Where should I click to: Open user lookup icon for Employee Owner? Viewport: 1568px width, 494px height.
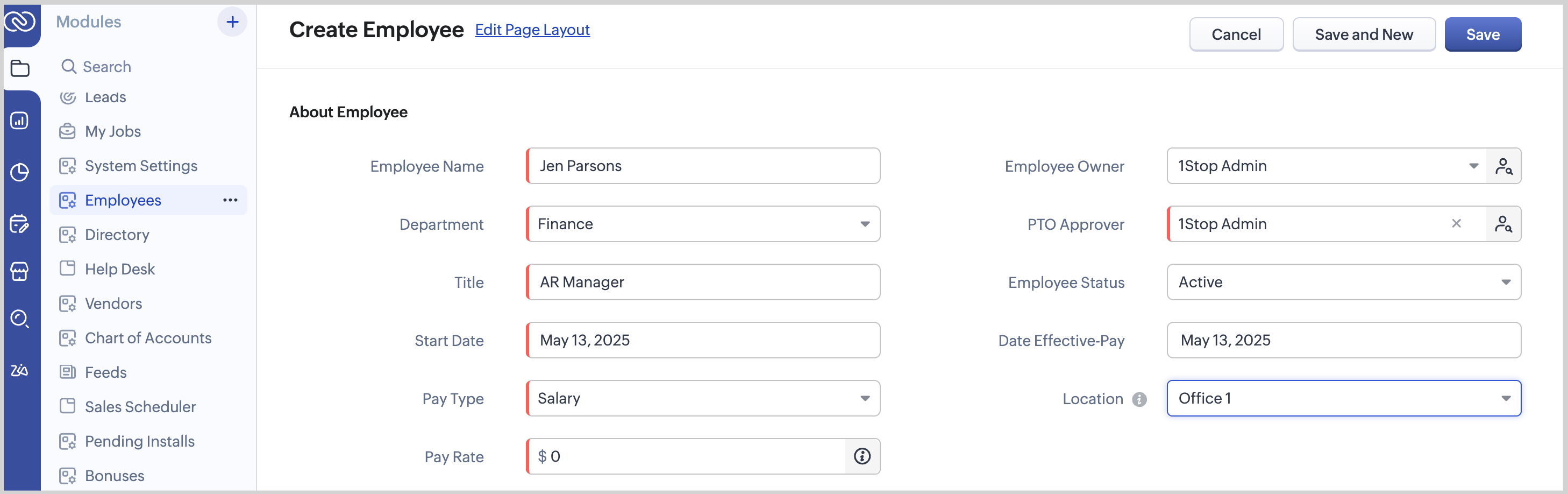point(1503,166)
